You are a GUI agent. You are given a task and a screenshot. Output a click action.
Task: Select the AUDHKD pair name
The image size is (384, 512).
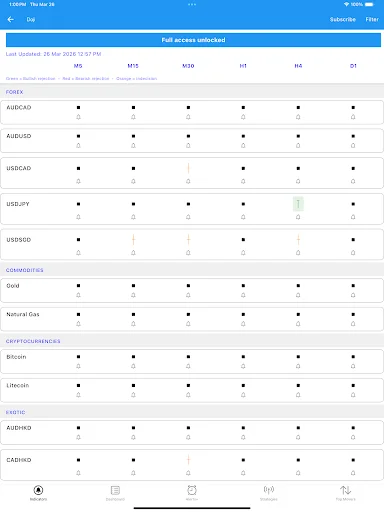coord(19,428)
